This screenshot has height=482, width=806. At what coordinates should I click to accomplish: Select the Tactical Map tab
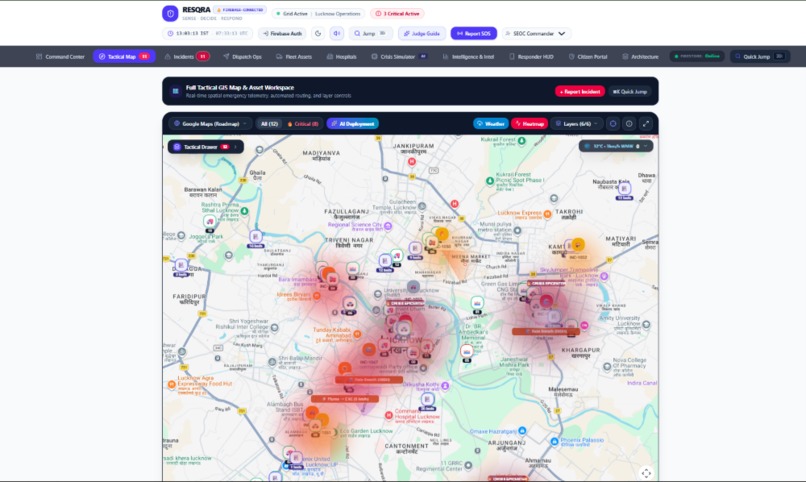[x=124, y=57]
